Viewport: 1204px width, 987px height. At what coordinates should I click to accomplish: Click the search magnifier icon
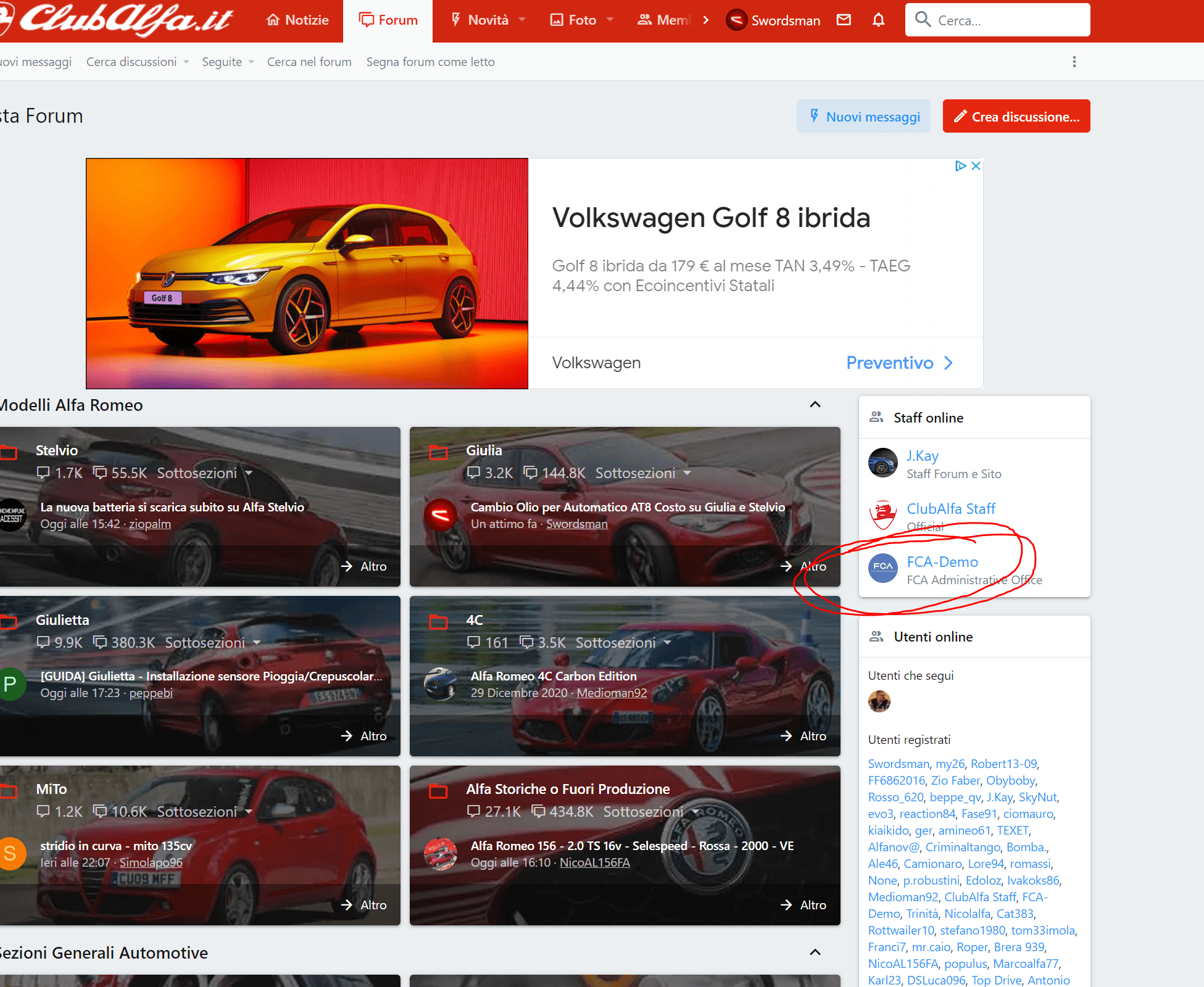pos(923,20)
